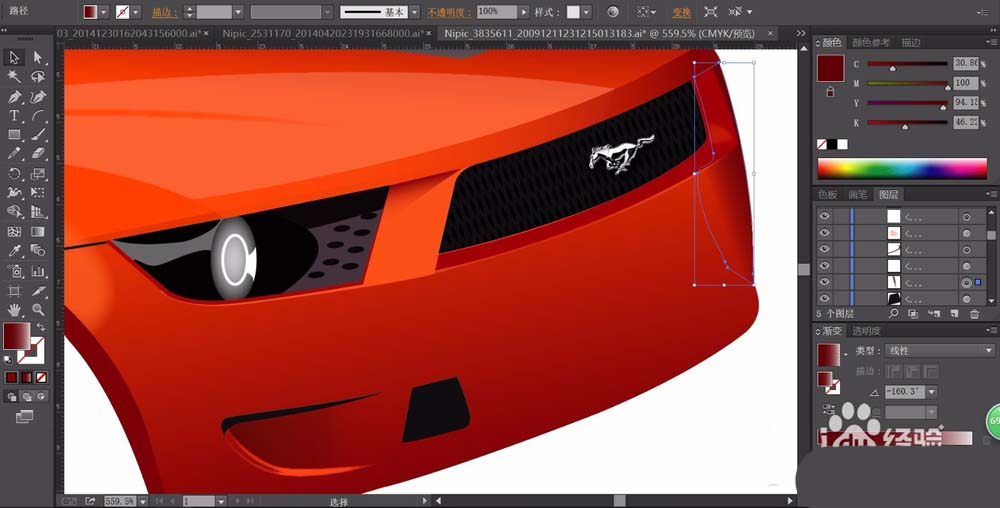Select the Slice tool
Viewport: 1000px width, 508px height.
(38, 291)
